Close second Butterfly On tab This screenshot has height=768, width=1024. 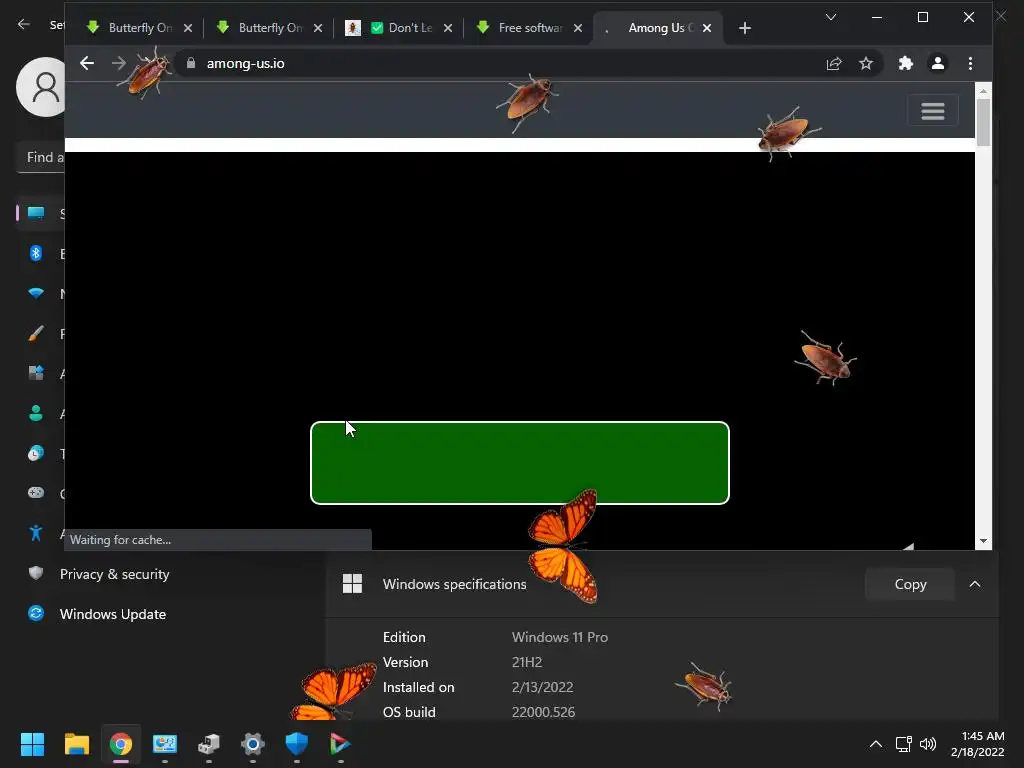click(x=317, y=28)
